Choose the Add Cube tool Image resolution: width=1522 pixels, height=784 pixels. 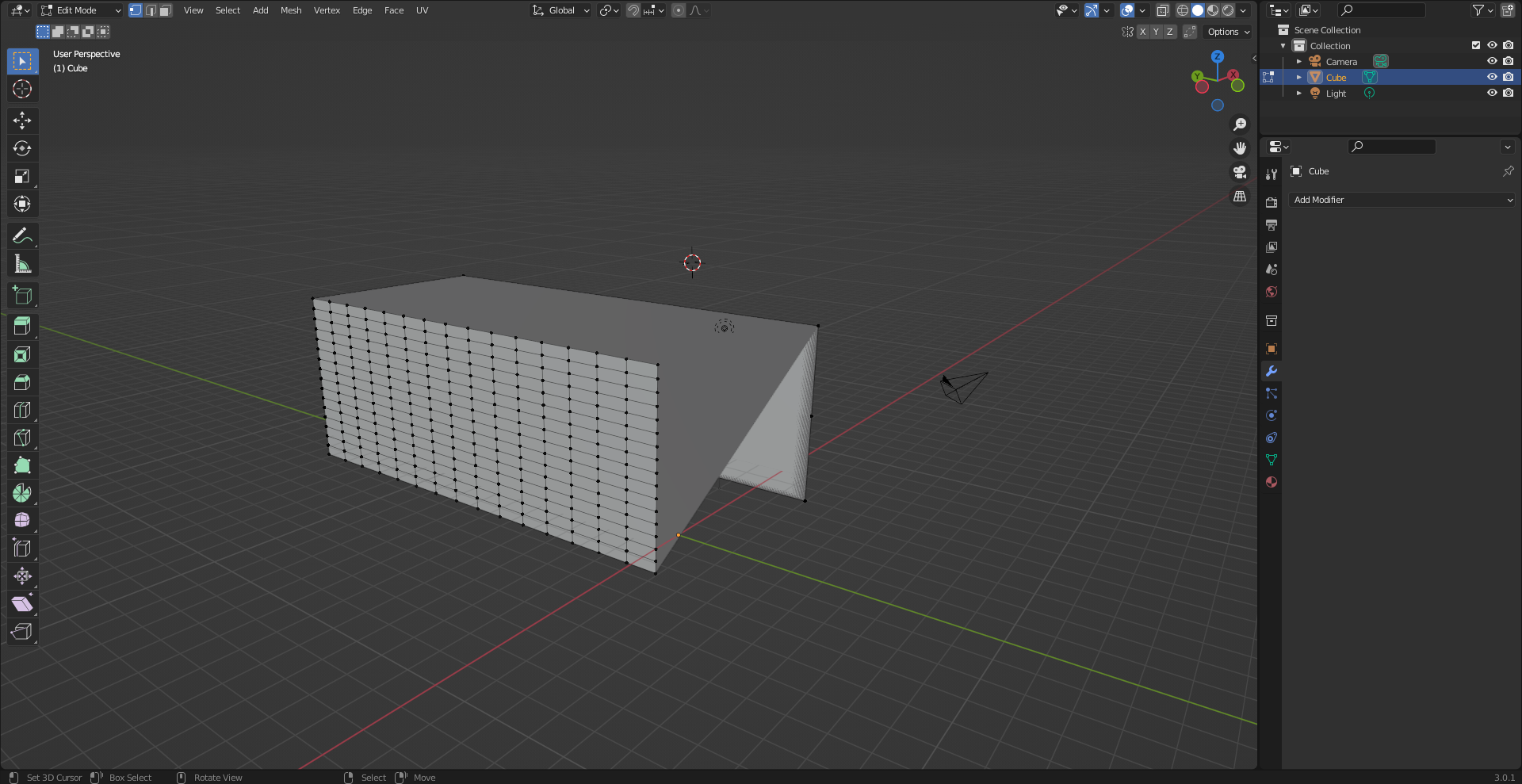click(x=22, y=296)
